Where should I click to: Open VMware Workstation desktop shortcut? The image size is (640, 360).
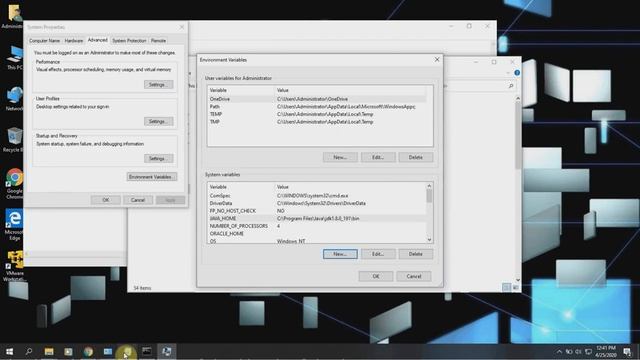tap(14, 266)
